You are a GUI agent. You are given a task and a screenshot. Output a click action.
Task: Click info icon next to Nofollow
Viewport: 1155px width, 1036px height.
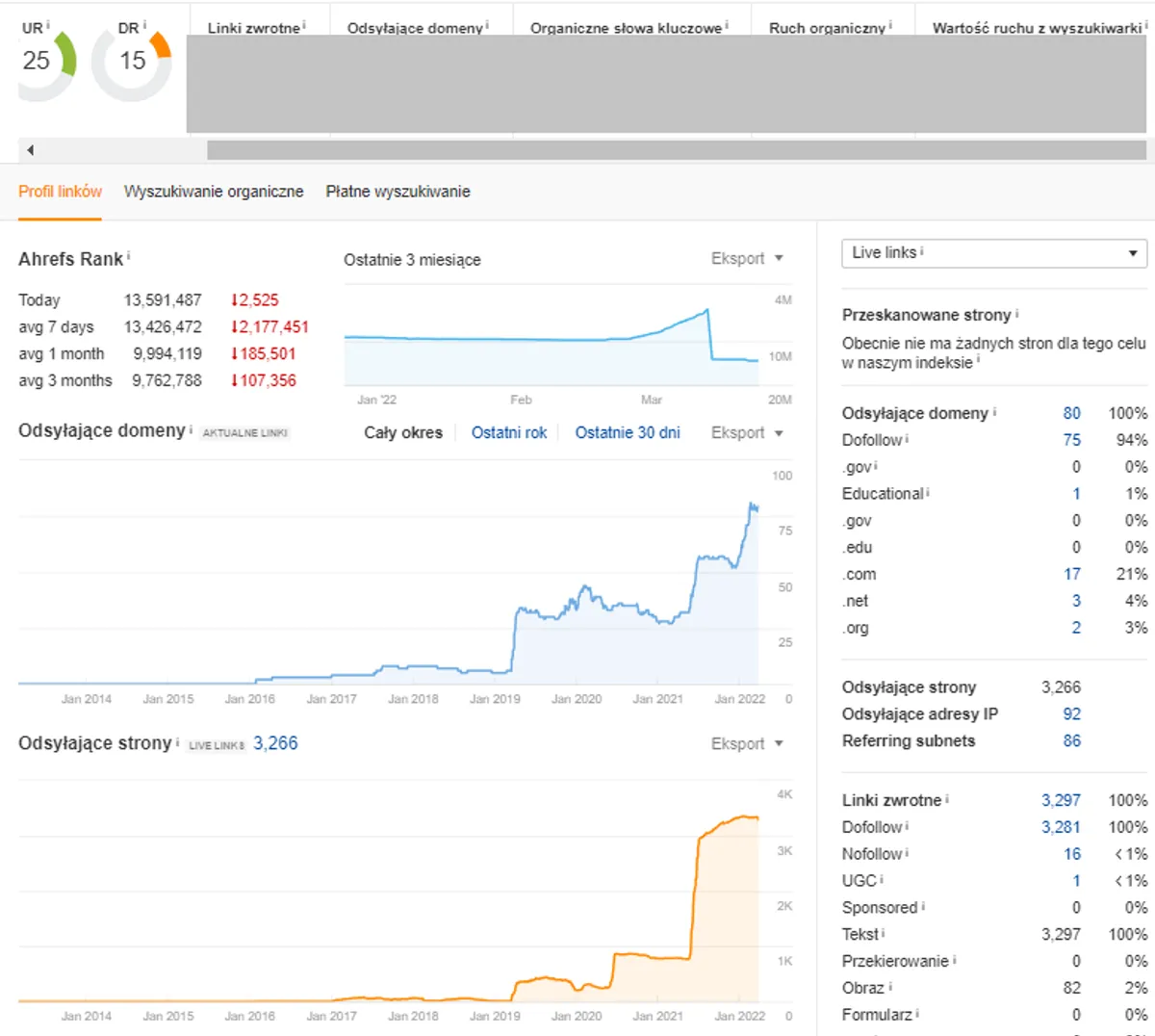[908, 852]
